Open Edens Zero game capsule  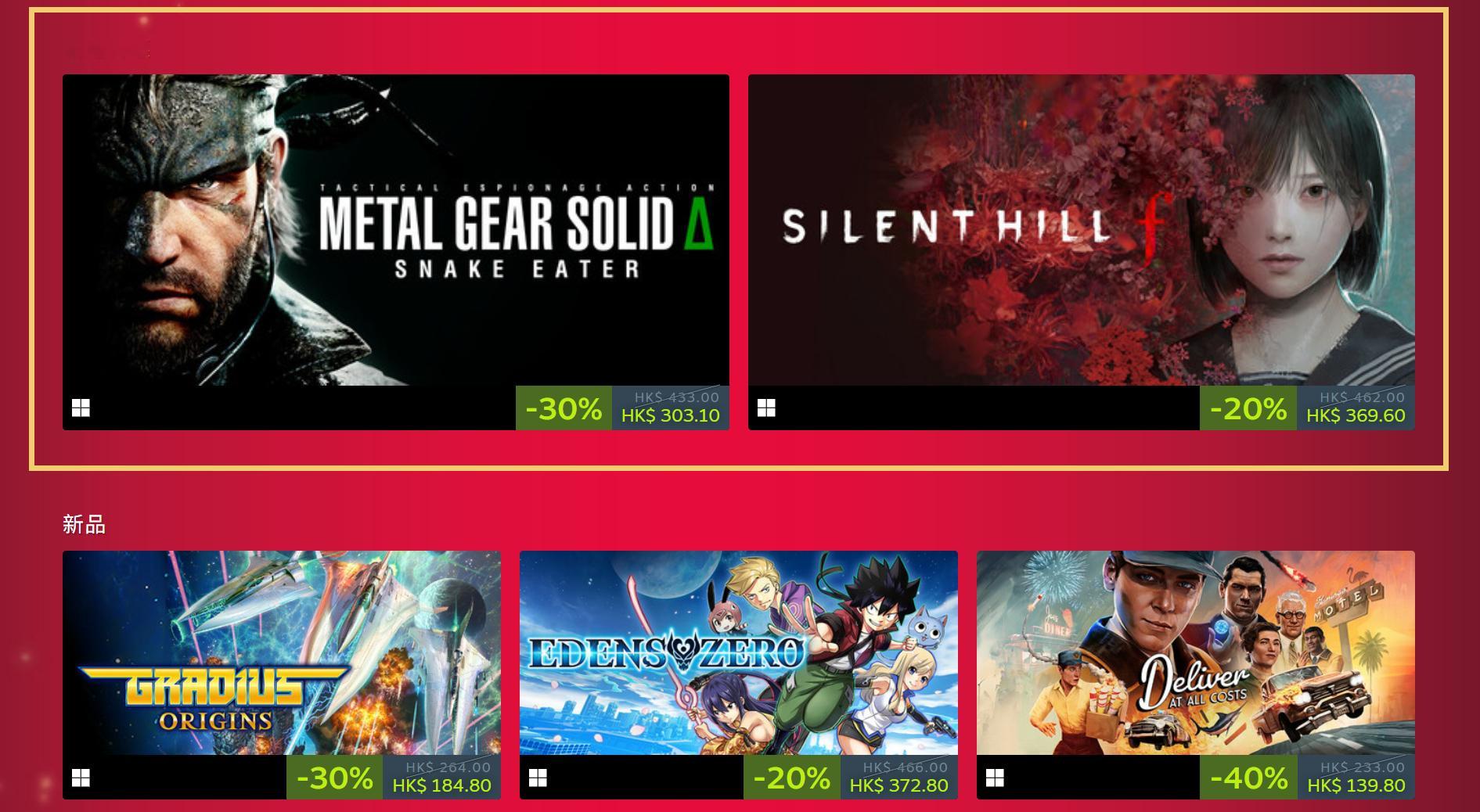tap(739, 653)
